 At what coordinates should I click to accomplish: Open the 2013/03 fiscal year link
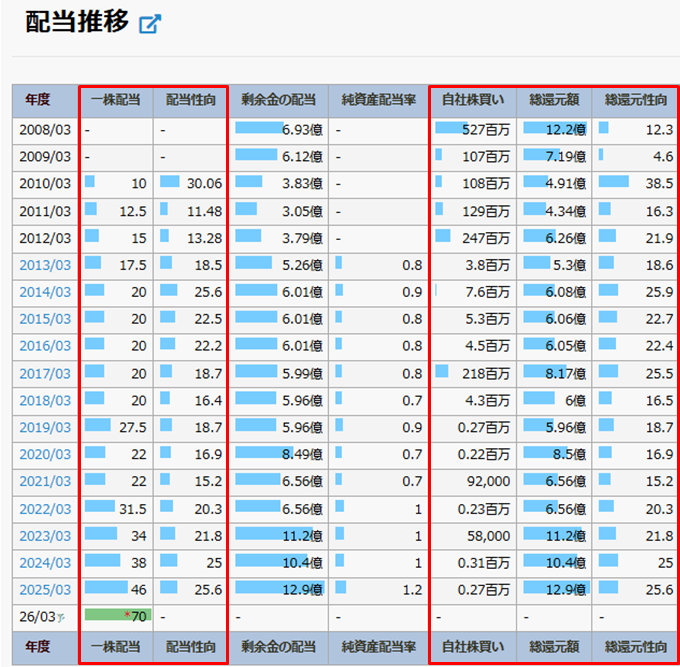[47, 265]
